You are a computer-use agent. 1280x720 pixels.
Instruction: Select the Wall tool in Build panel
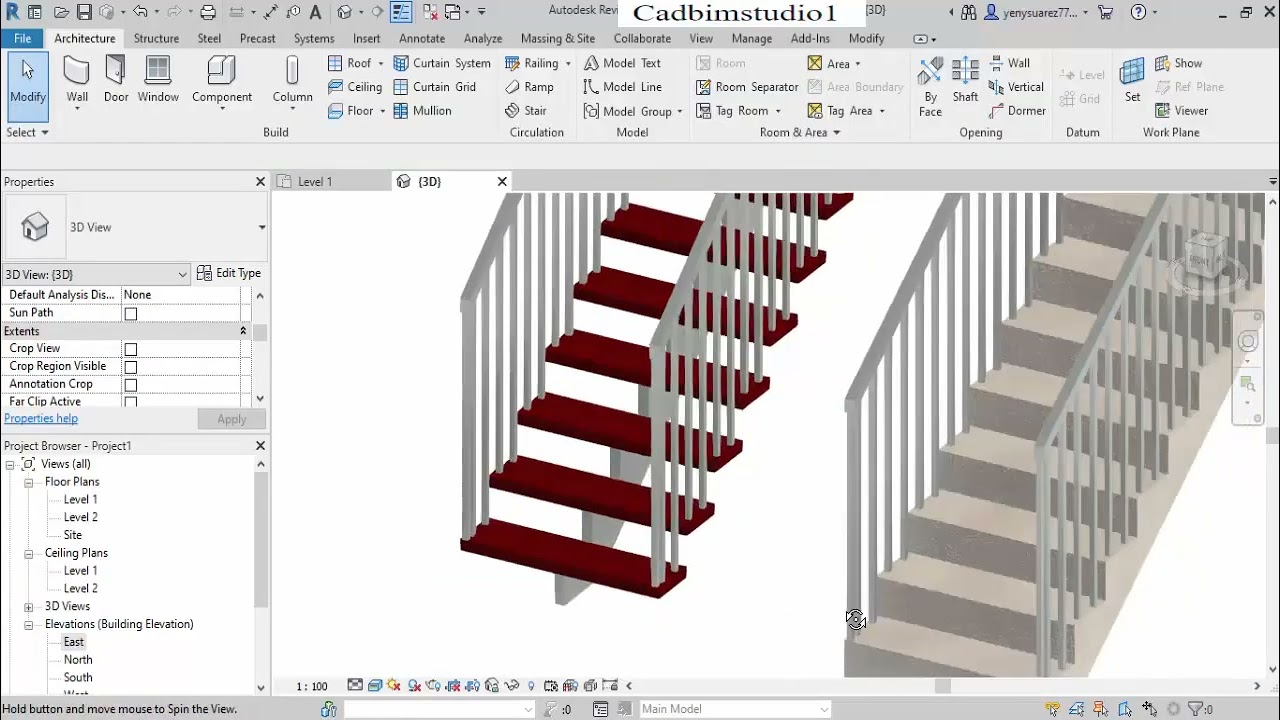pyautogui.click(x=77, y=82)
